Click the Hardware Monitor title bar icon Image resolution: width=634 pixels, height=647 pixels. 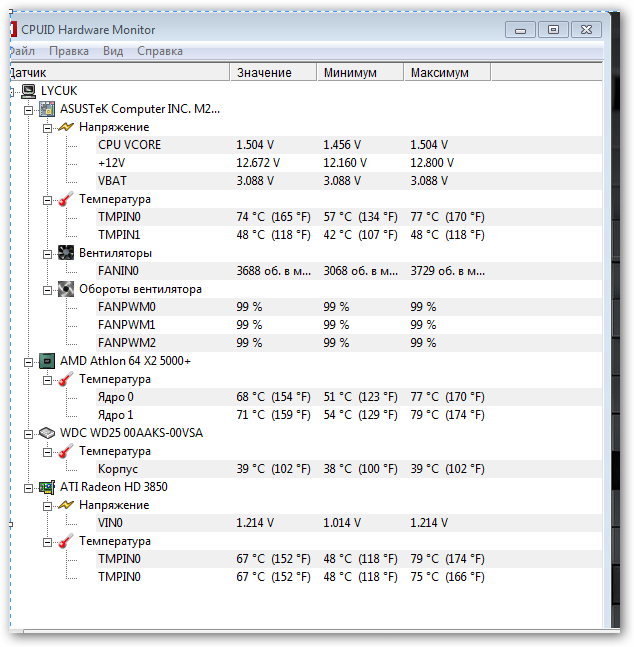[13, 30]
